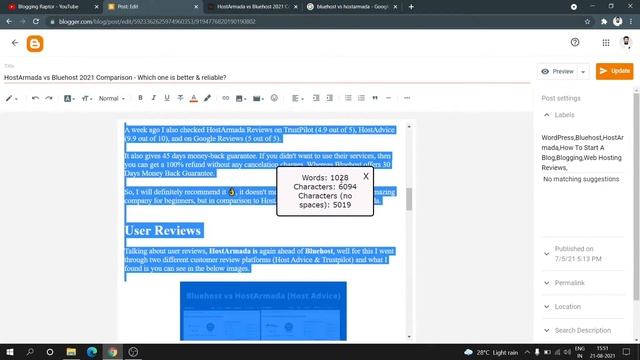640x360 pixels.
Task: Open the font family dropdown
Action: pyautogui.click(x=69, y=98)
